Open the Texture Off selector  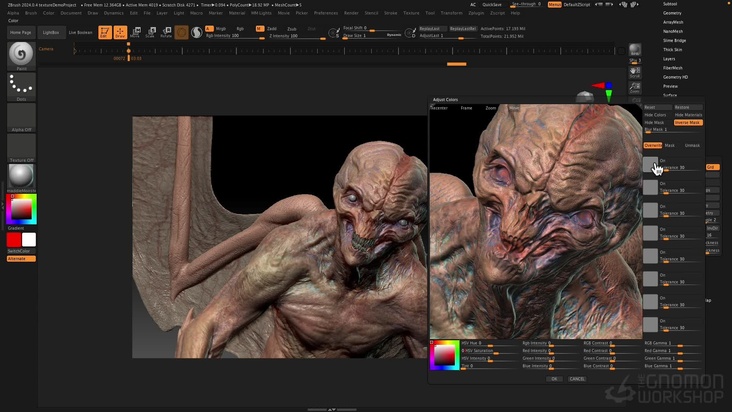click(21, 148)
